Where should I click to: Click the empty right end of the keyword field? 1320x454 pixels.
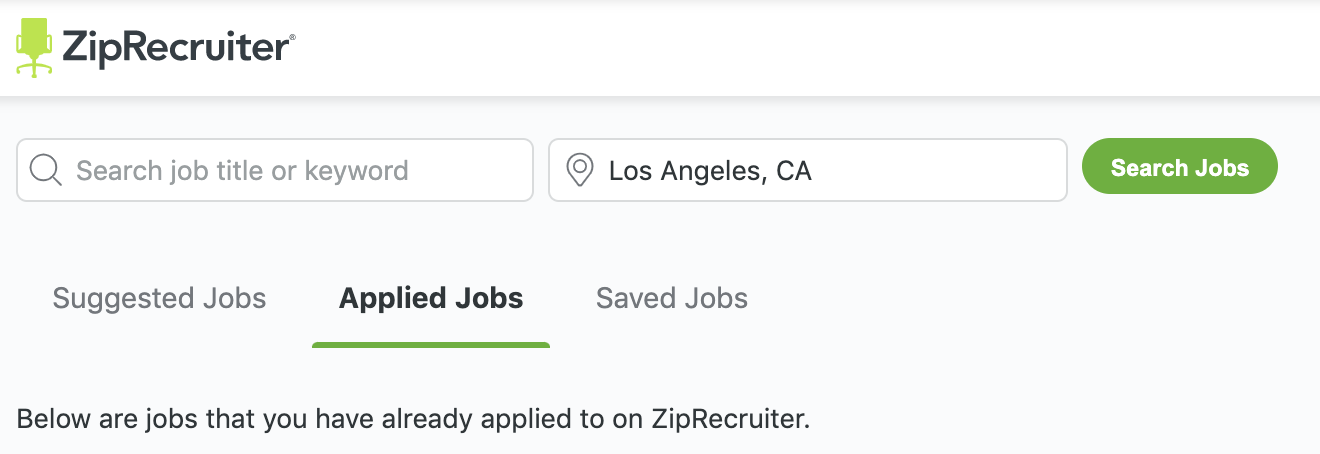[480, 170]
